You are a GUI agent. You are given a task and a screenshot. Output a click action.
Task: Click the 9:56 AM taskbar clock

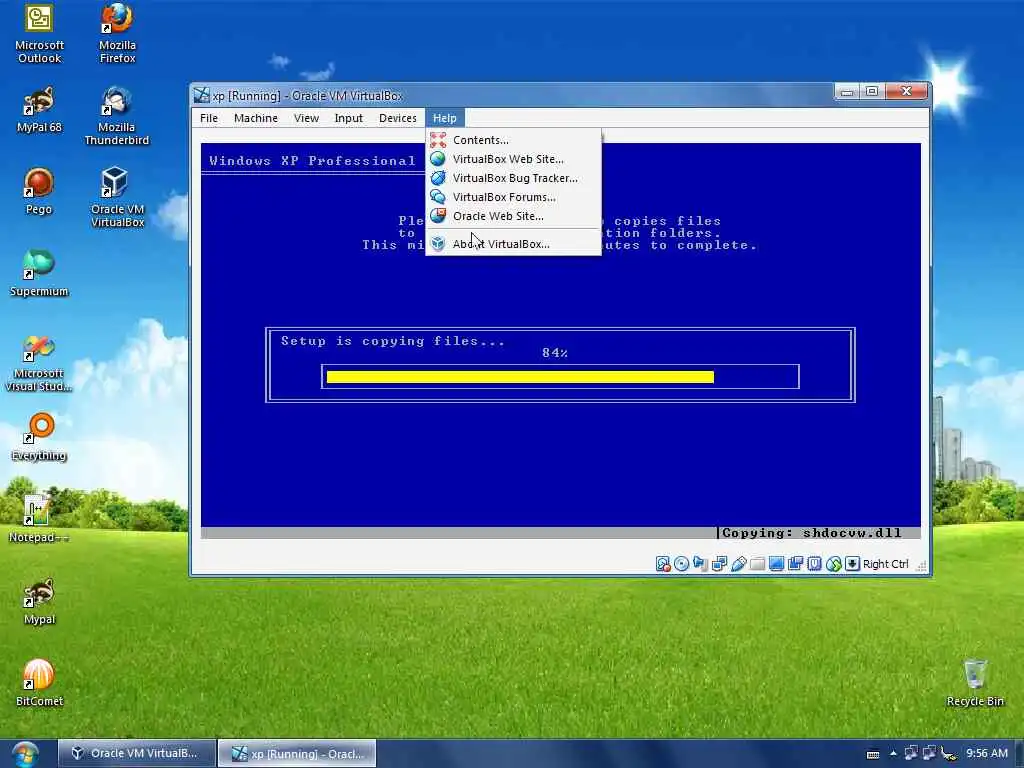pos(986,753)
